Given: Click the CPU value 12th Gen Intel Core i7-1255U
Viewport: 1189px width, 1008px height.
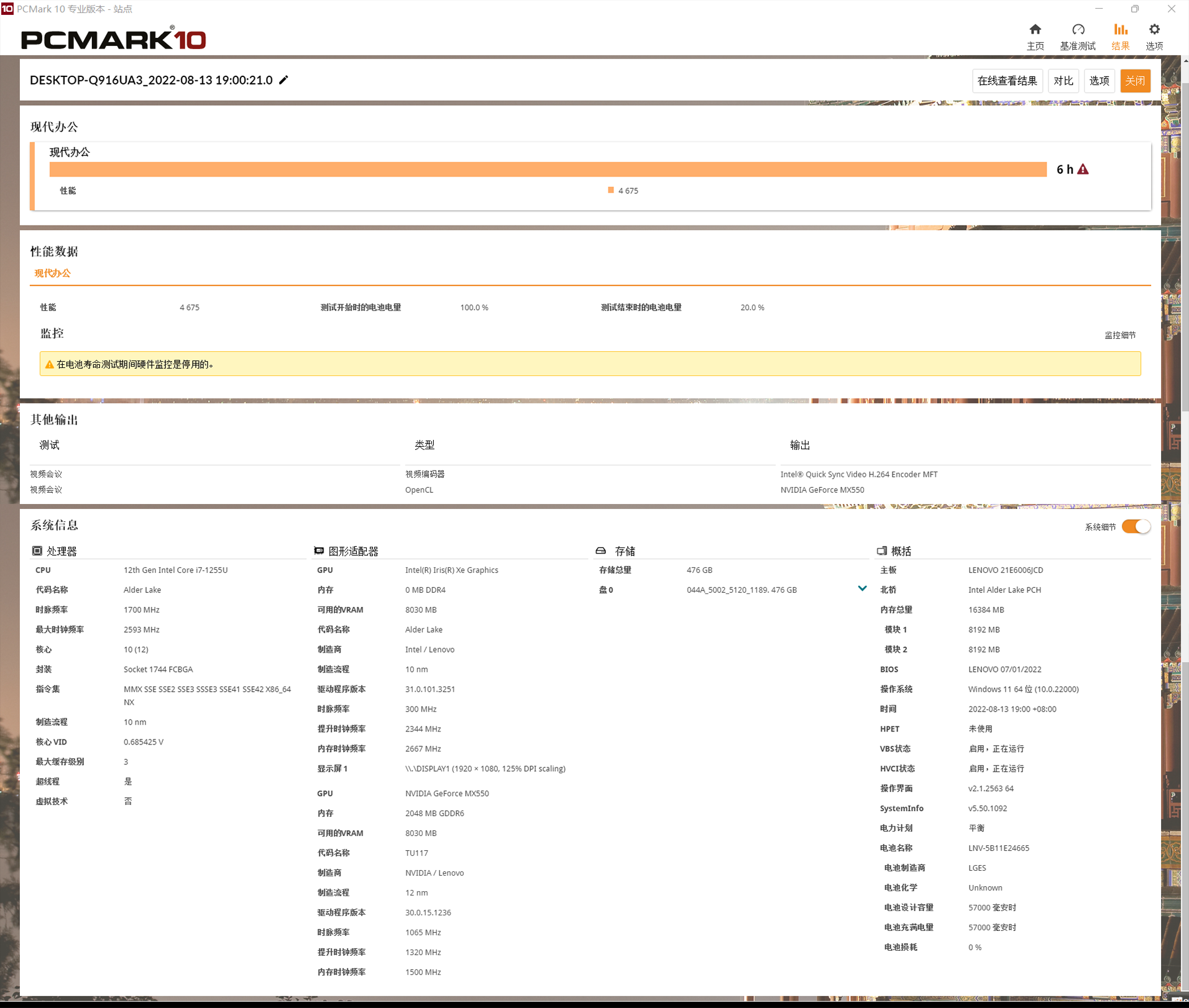Looking at the screenshot, I should pyautogui.click(x=175, y=570).
